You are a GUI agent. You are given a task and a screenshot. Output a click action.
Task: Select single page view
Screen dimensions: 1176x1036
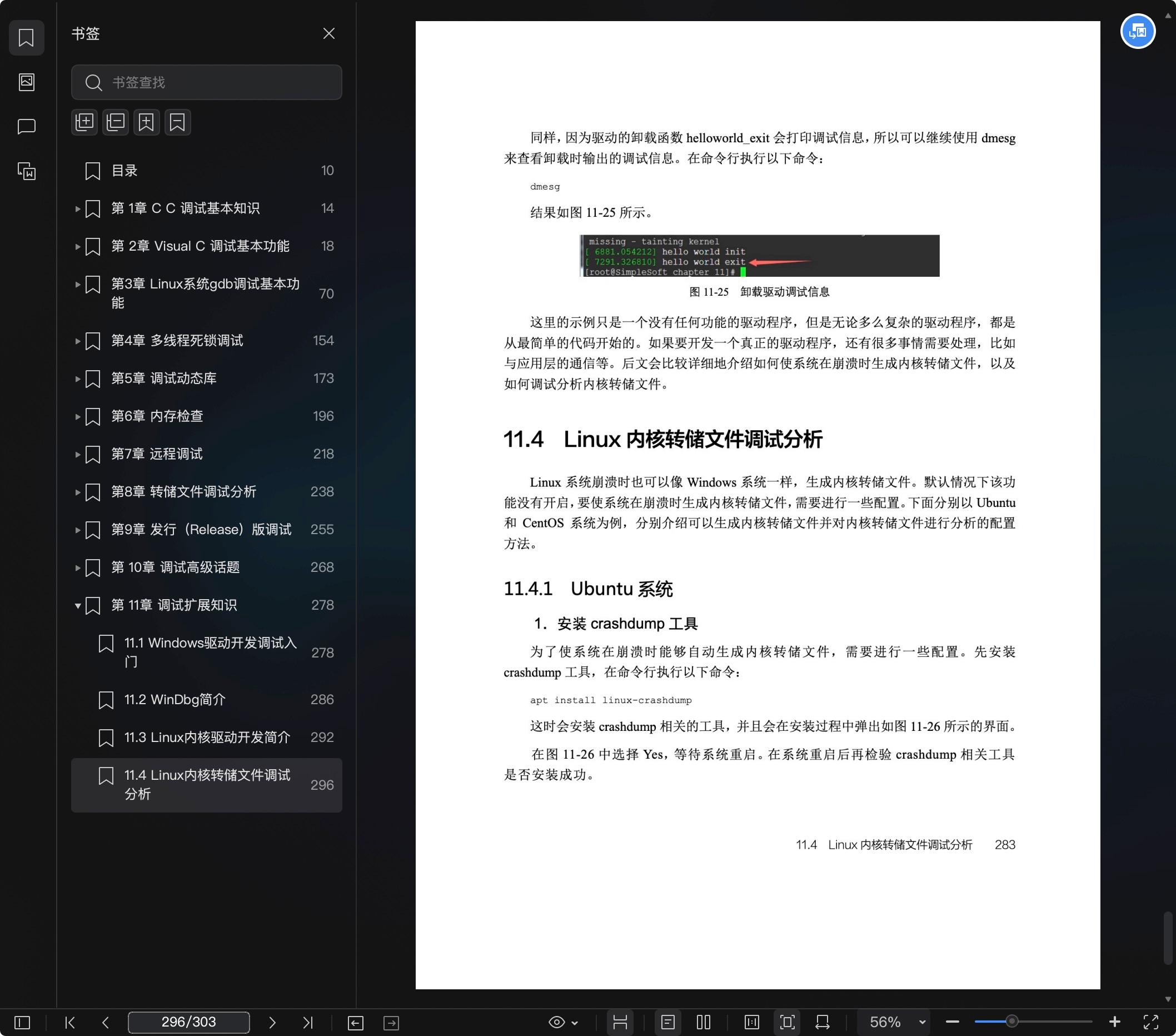tap(668, 1022)
